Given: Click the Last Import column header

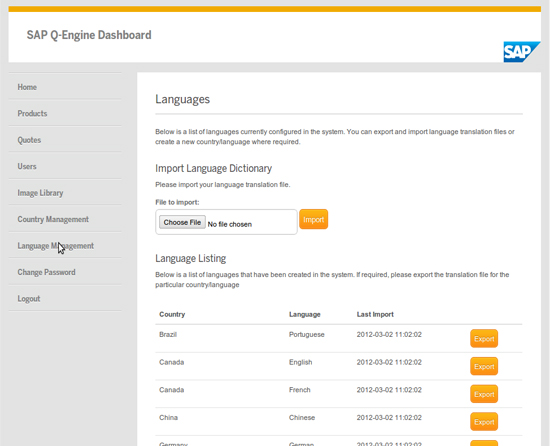Looking at the screenshot, I should pos(375,314).
